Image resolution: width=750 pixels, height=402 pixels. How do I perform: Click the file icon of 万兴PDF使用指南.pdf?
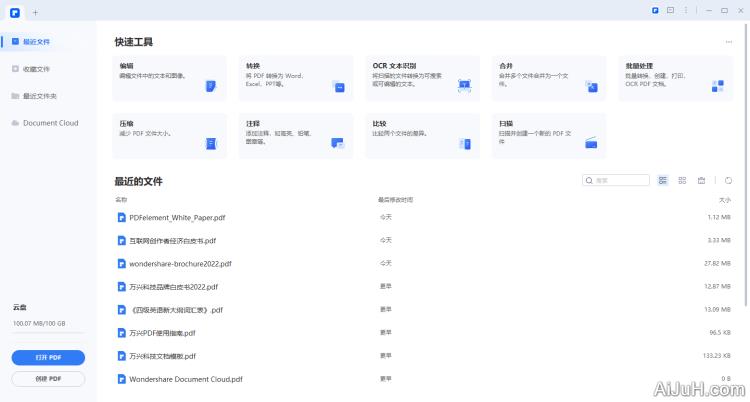click(121, 333)
